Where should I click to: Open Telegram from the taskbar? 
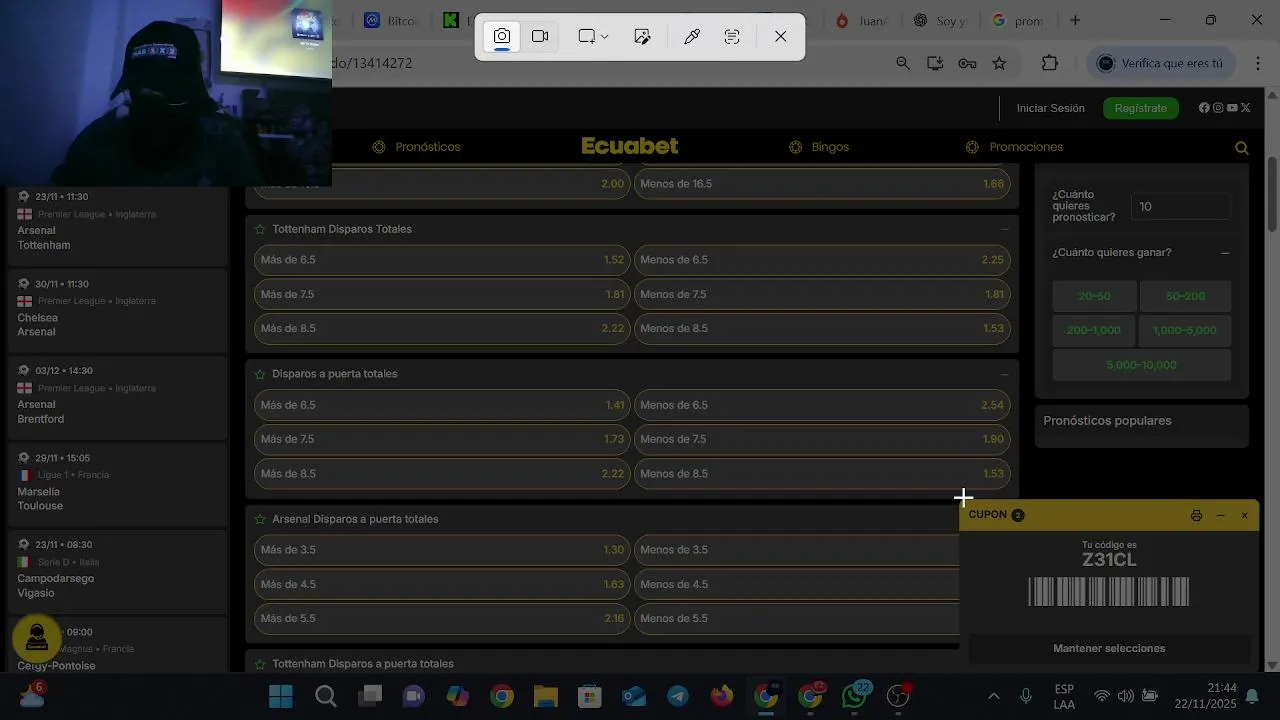pos(678,696)
